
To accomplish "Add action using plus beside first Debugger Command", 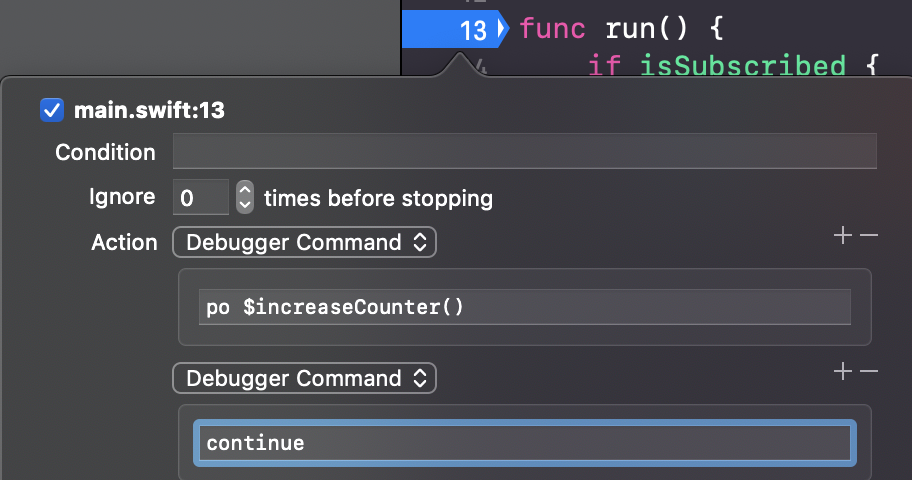I will [x=842, y=236].
